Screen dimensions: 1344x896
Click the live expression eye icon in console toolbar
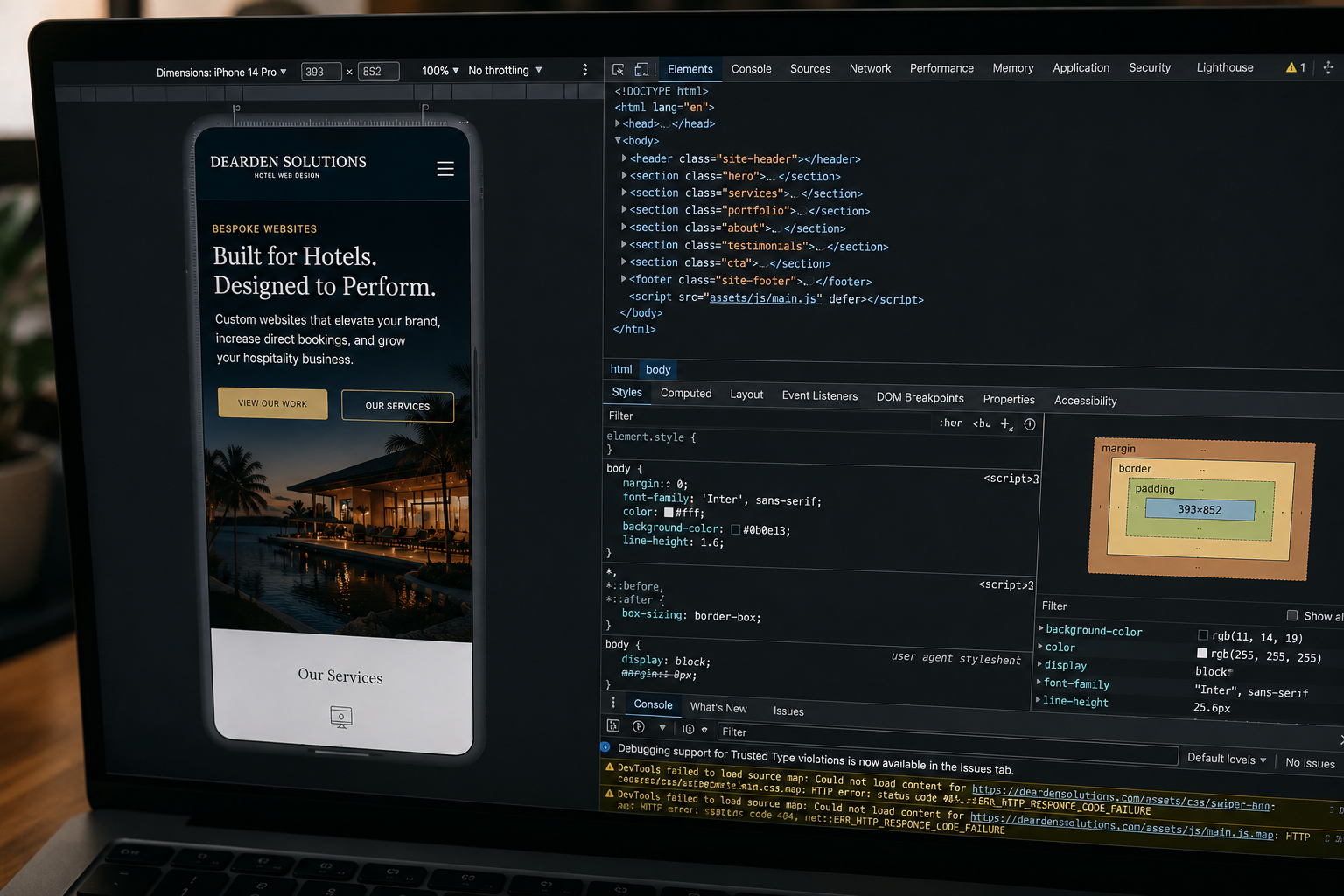click(689, 729)
